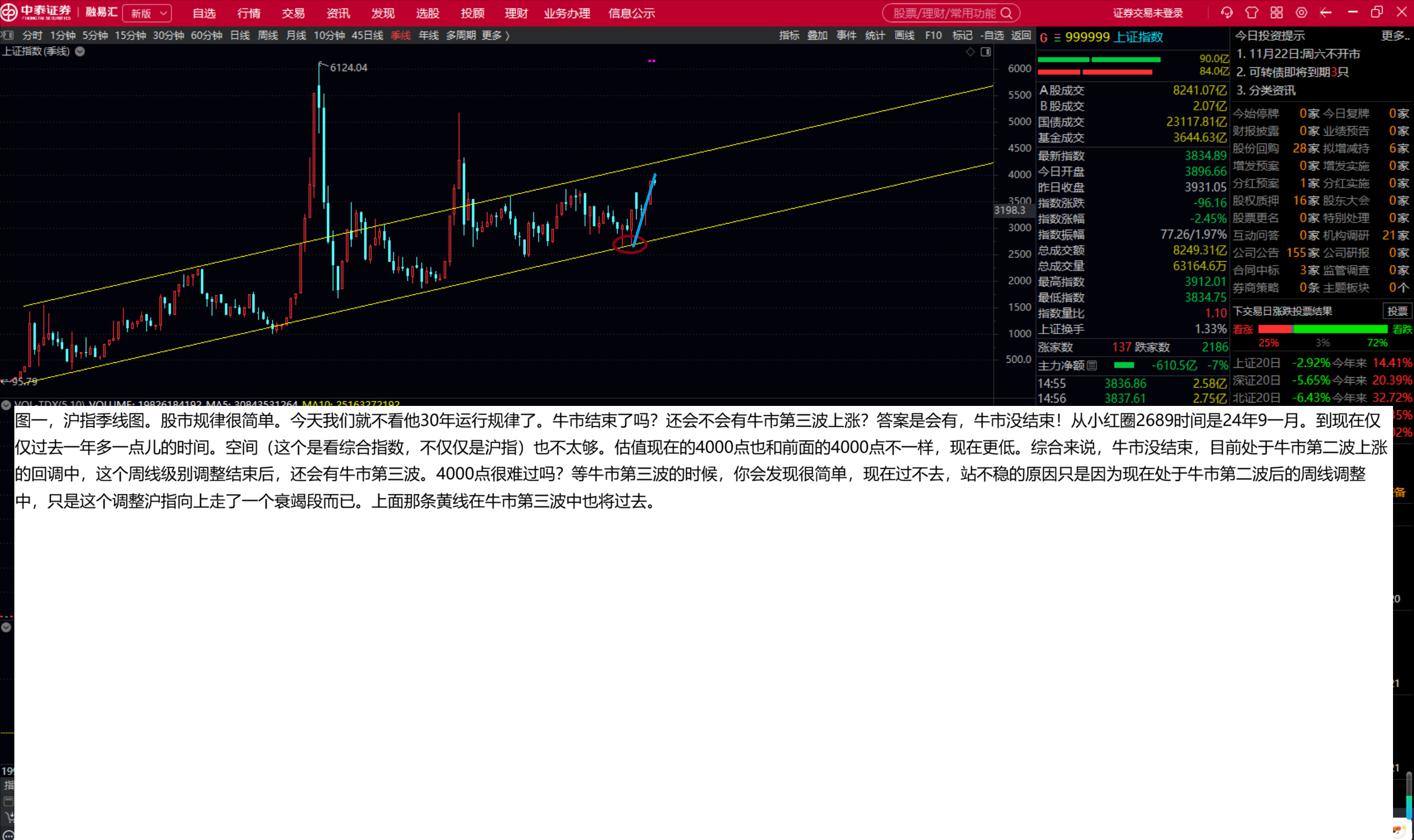Open the 行情 menu
This screenshot has width=1414, height=840.
coord(249,13)
